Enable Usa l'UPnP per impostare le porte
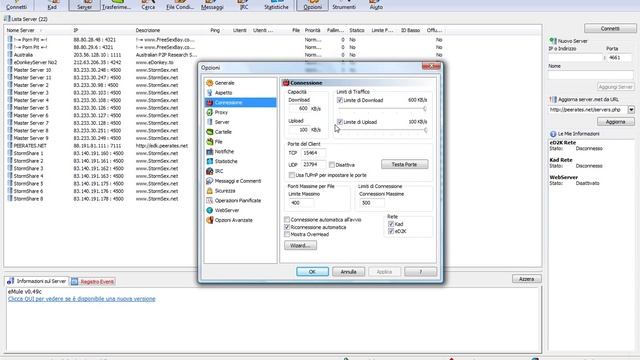 pyautogui.click(x=291, y=175)
